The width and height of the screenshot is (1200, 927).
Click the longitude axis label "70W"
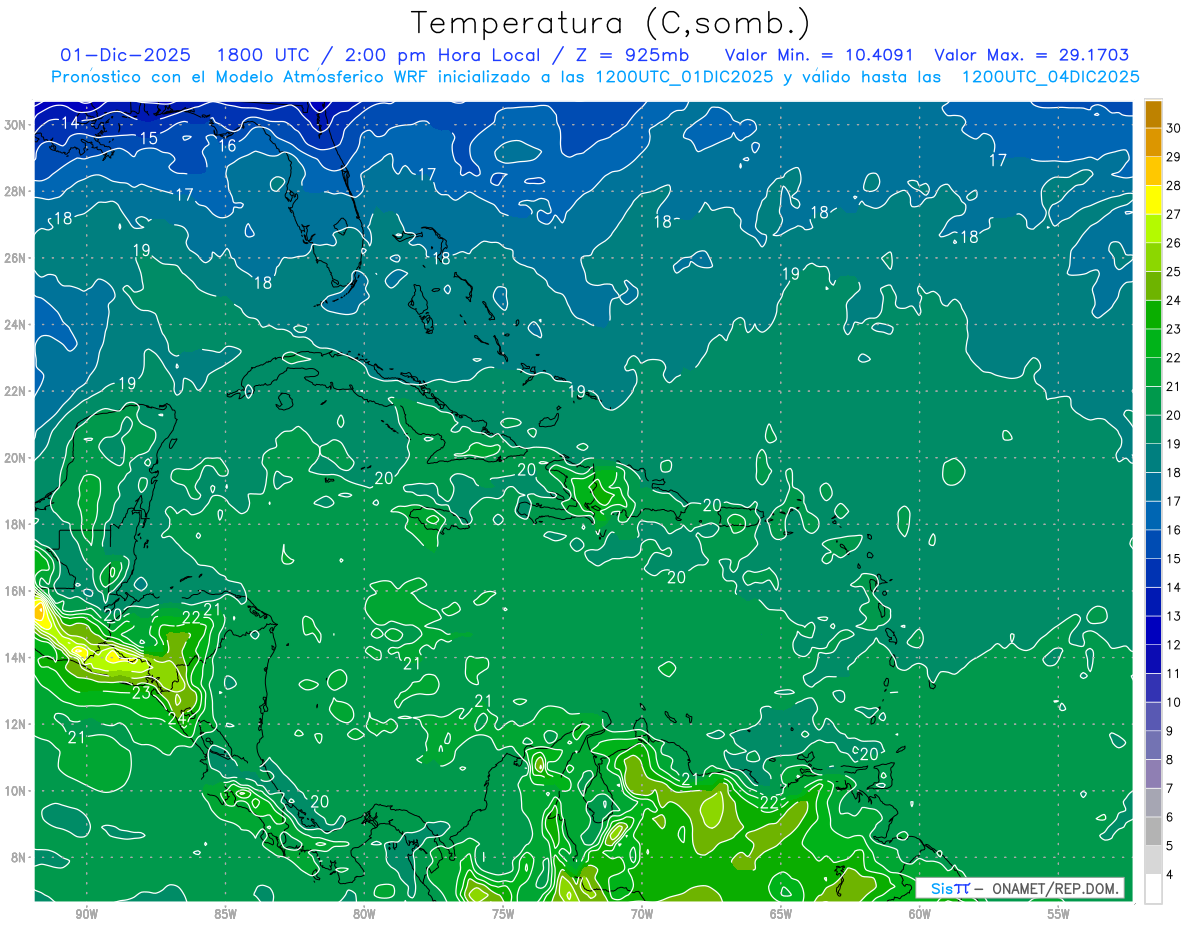[642, 914]
